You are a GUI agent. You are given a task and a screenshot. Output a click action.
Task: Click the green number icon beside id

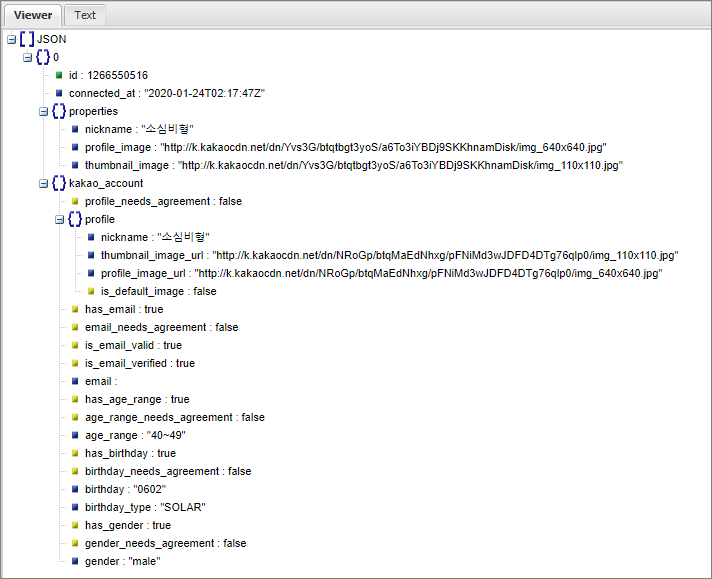(x=59, y=75)
